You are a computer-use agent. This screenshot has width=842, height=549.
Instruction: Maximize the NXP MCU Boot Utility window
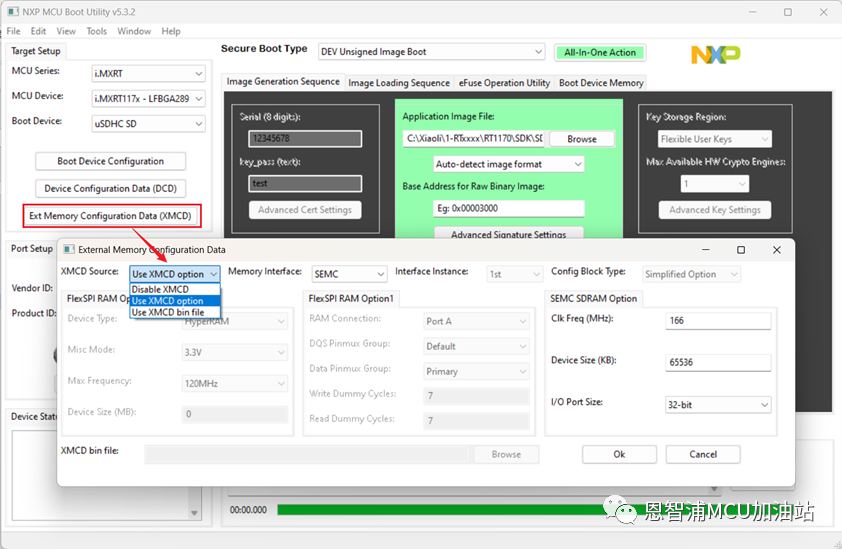tap(788, 12)
